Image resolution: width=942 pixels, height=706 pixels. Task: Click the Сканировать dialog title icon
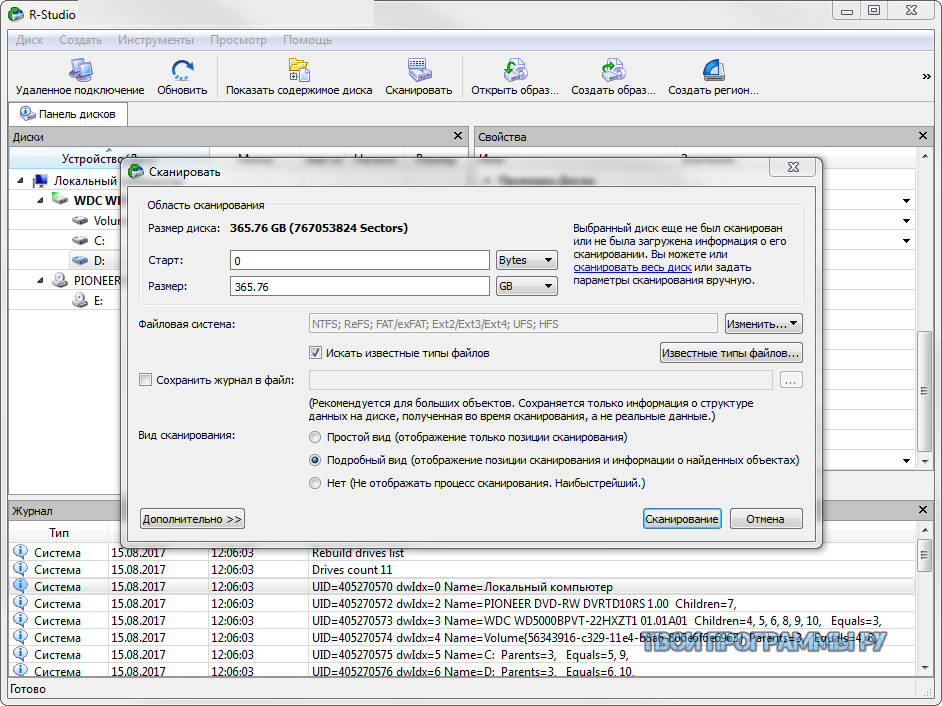tap(136, 171)
